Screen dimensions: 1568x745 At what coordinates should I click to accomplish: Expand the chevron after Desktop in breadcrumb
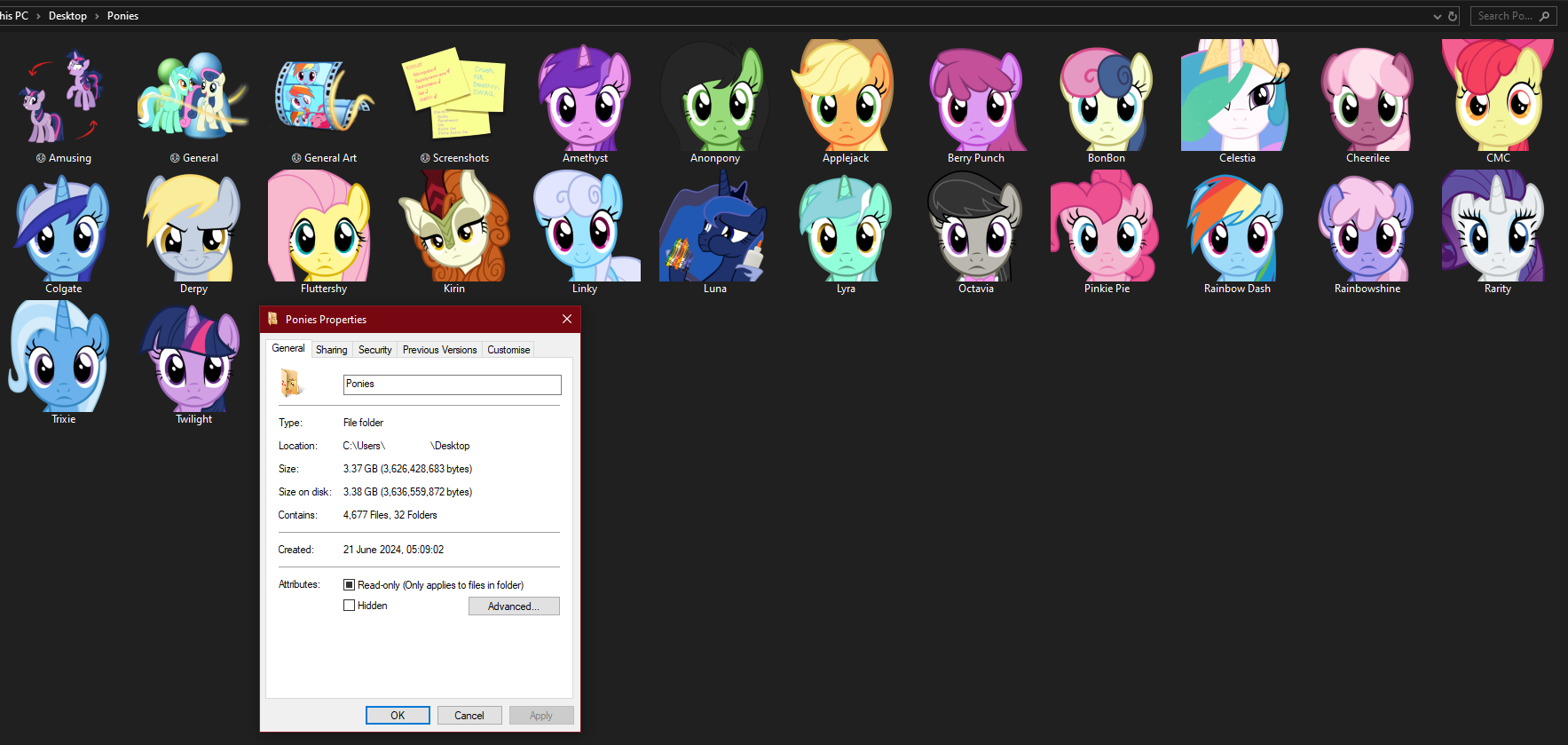(x=97, y=16)
